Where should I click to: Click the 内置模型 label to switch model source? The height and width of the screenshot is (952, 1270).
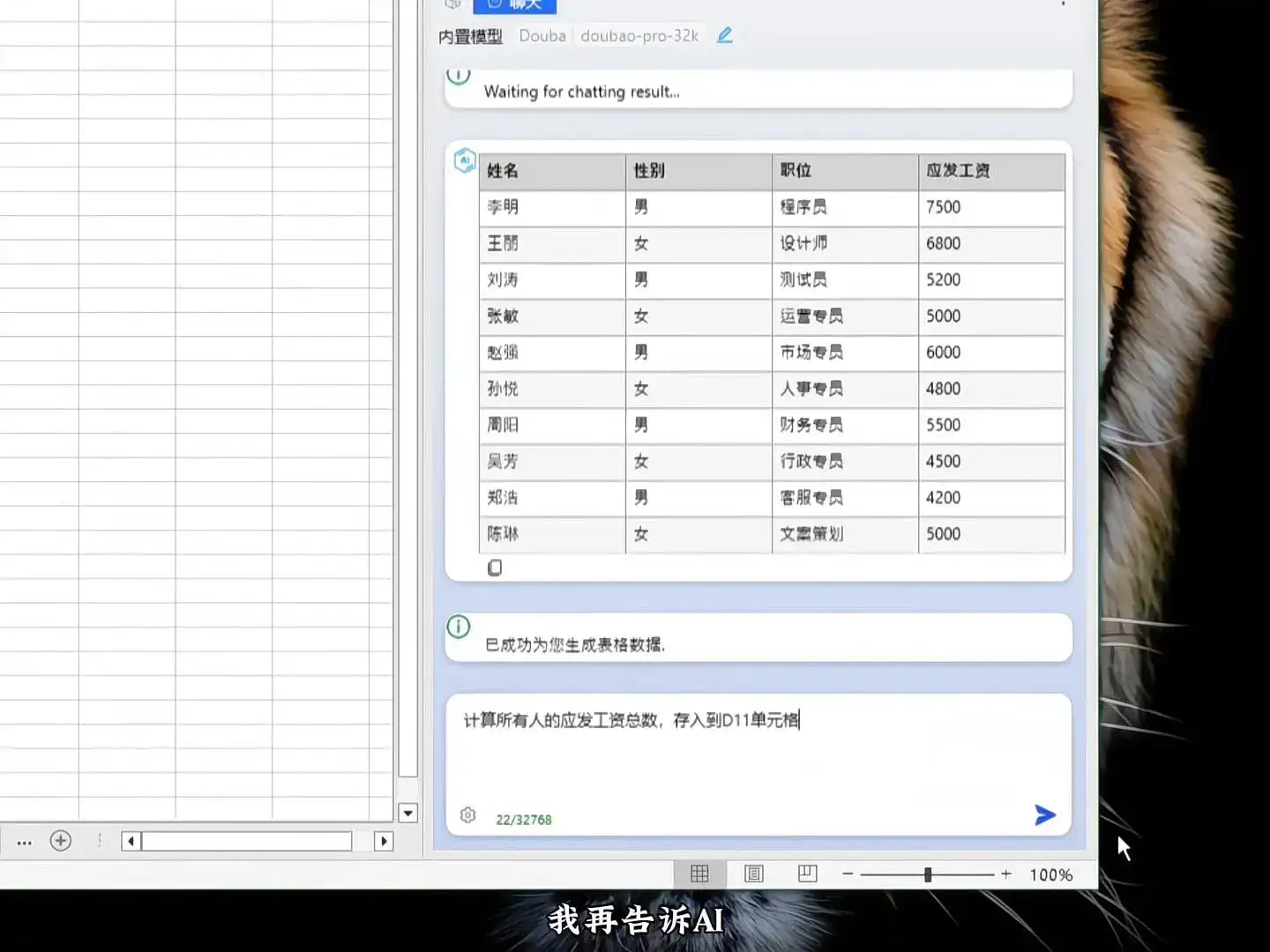coord(468,37)
